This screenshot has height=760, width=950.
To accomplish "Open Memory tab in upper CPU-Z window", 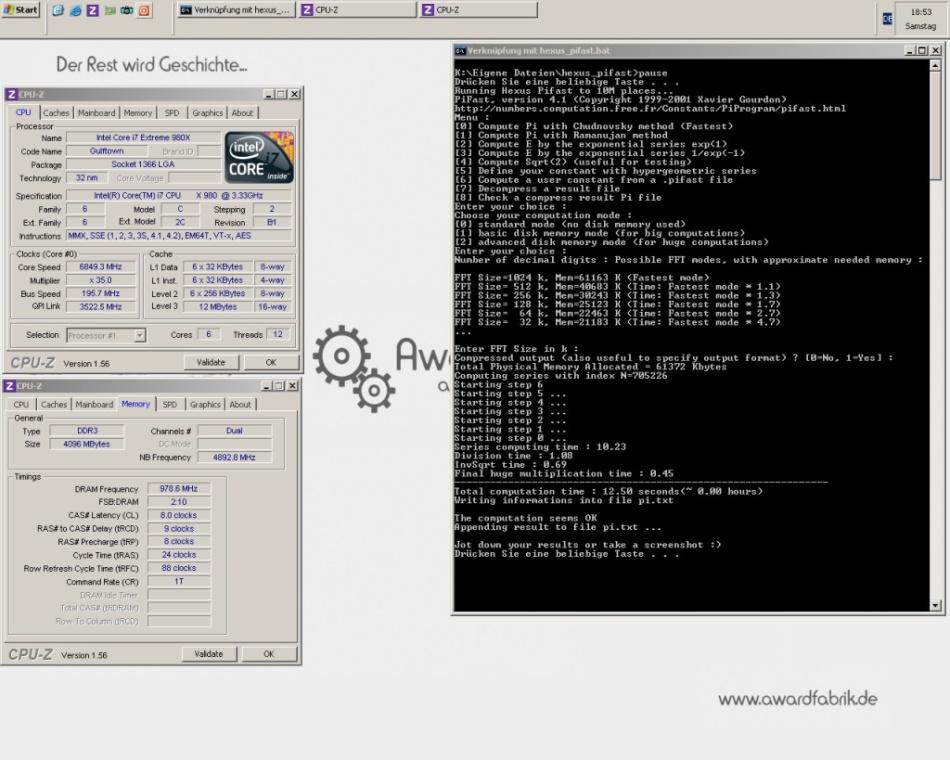I will tap(138, 113).
